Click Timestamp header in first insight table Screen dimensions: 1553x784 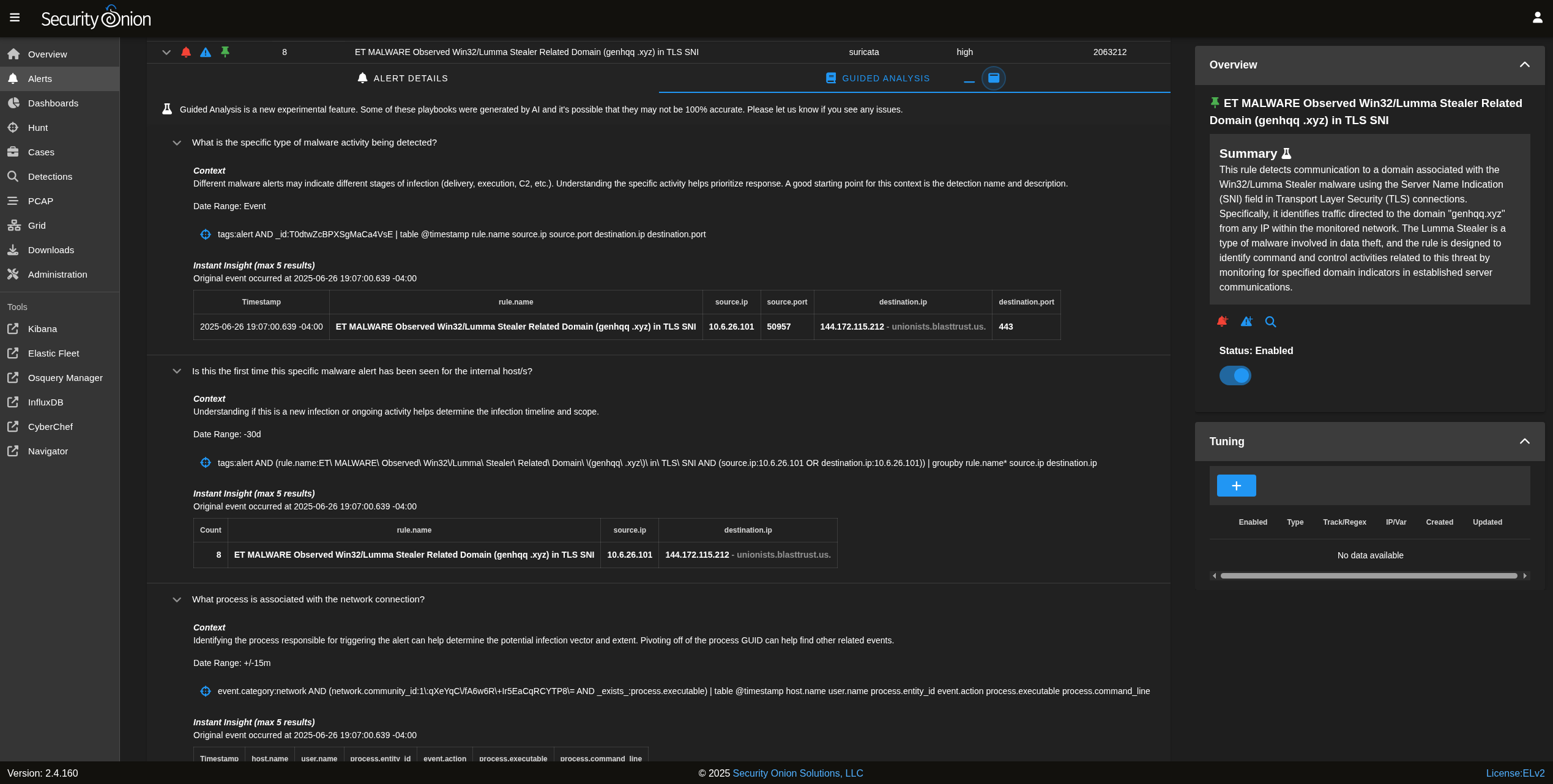tap(261, 302)
